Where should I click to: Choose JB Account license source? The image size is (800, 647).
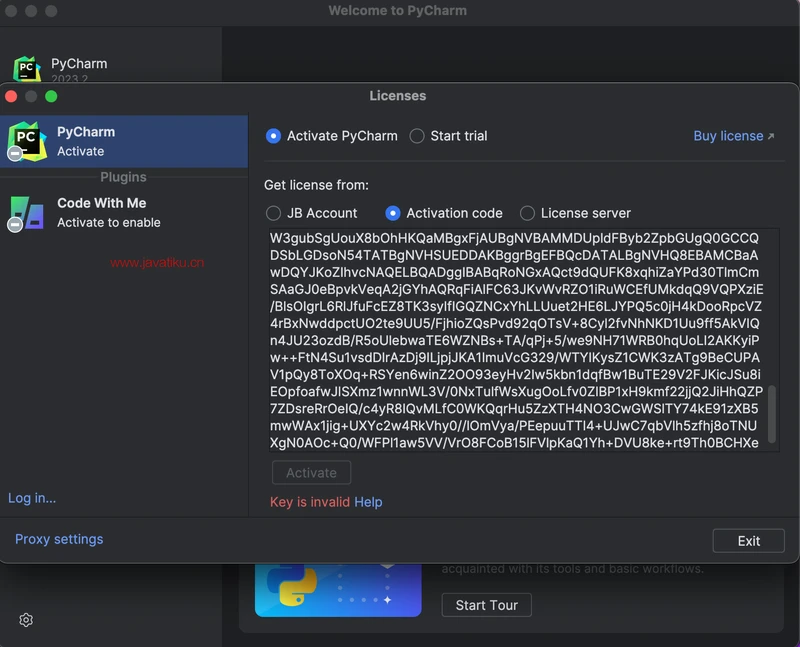pyautogui.click(x=273, y=213)
